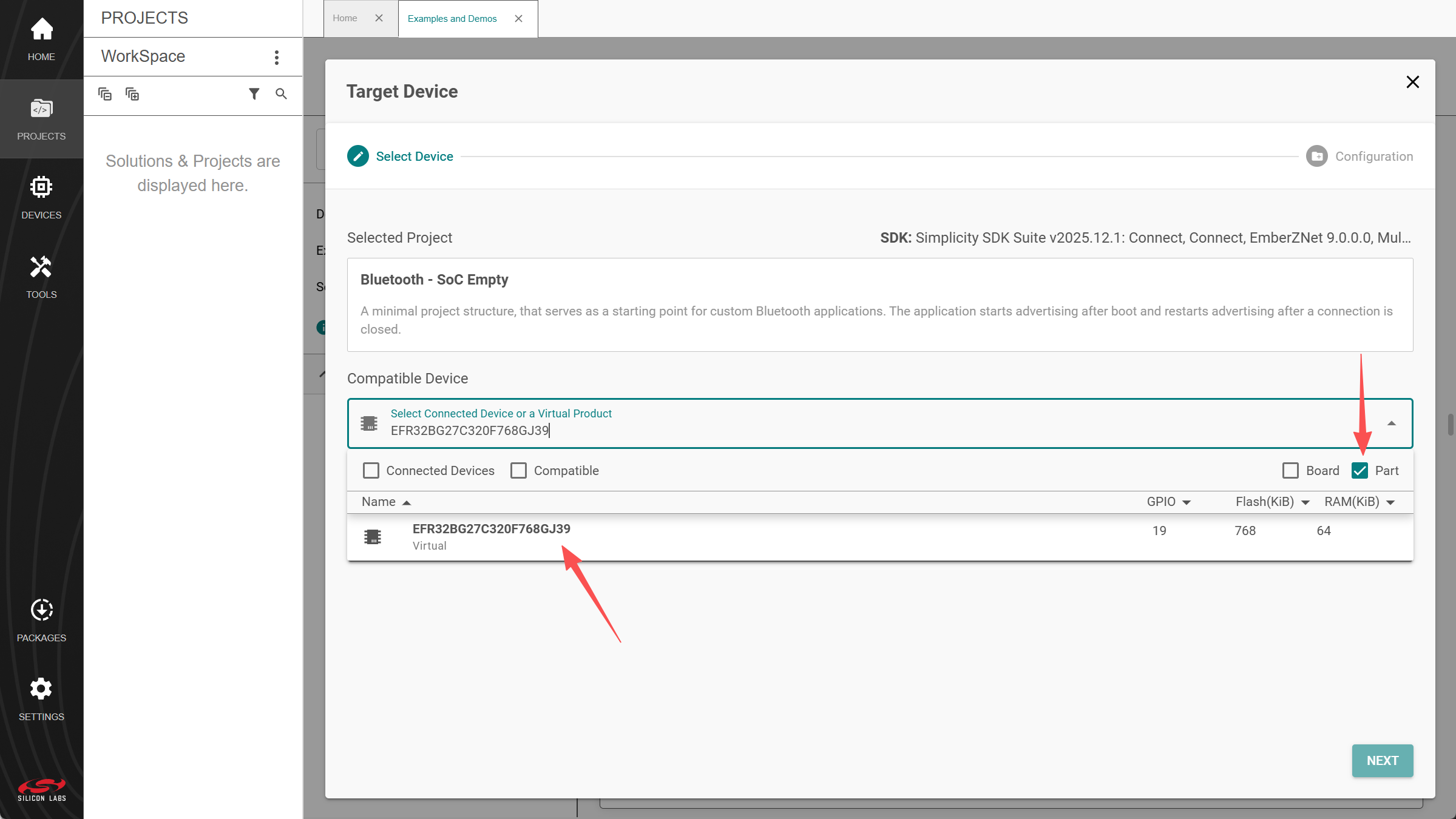
Task: Open the Devices panel icon
Action: (x=41, y=197)
